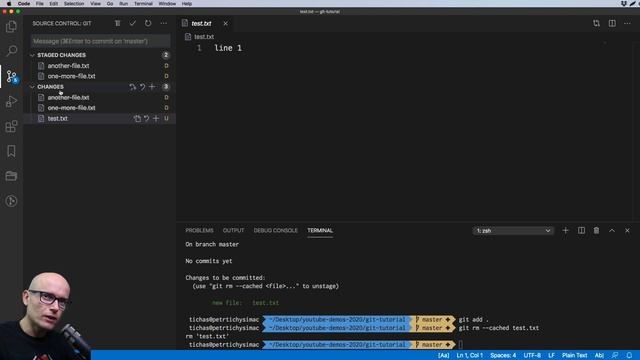Select another-file.txt under Changes
The height and width of the screenshot is (360, 640).
click(100, 98)
